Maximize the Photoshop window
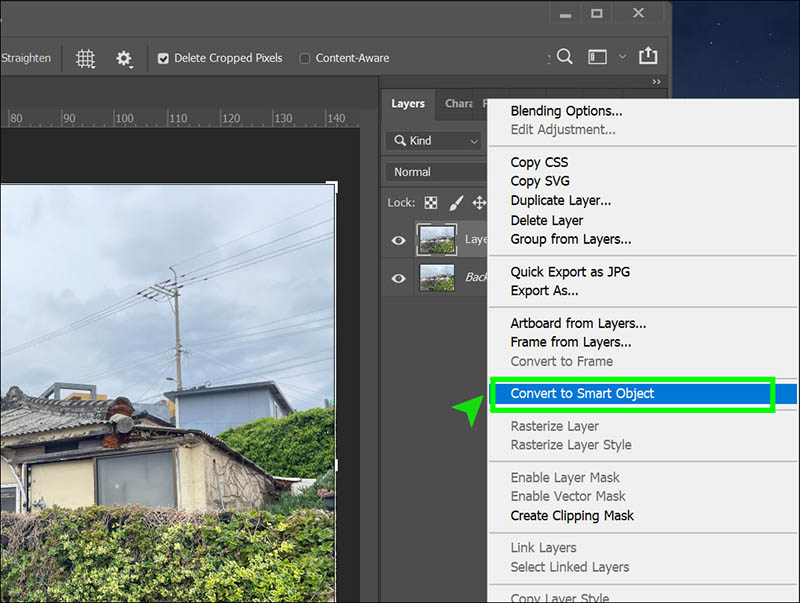 [596, 14]
